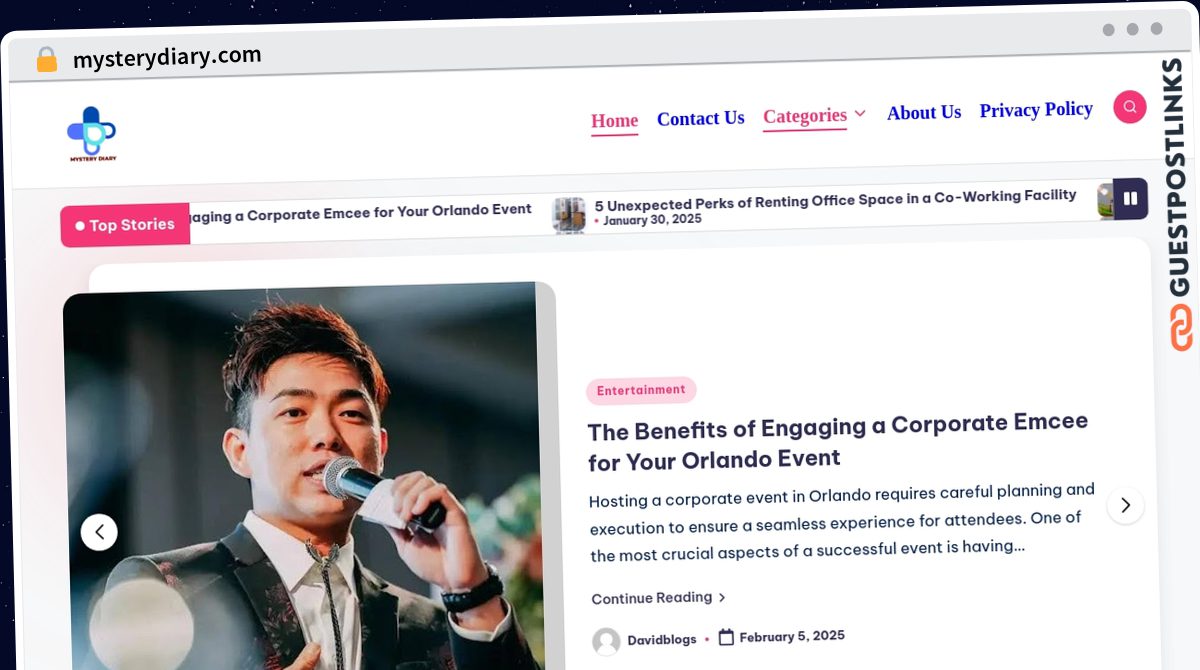
Task: Click the padlock icon in address bar
Action: pos(46,59)
